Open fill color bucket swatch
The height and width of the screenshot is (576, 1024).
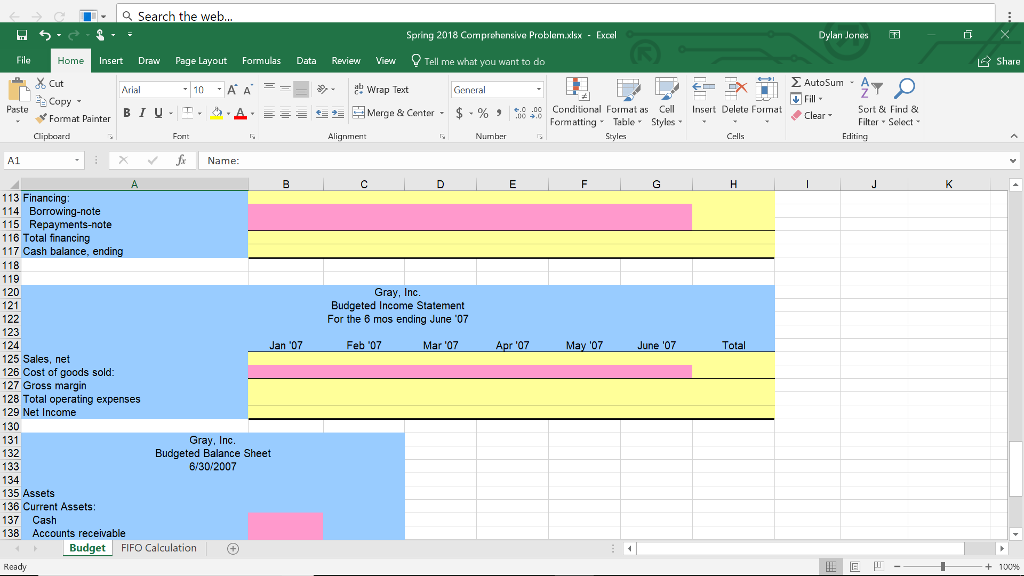point(217,114)
